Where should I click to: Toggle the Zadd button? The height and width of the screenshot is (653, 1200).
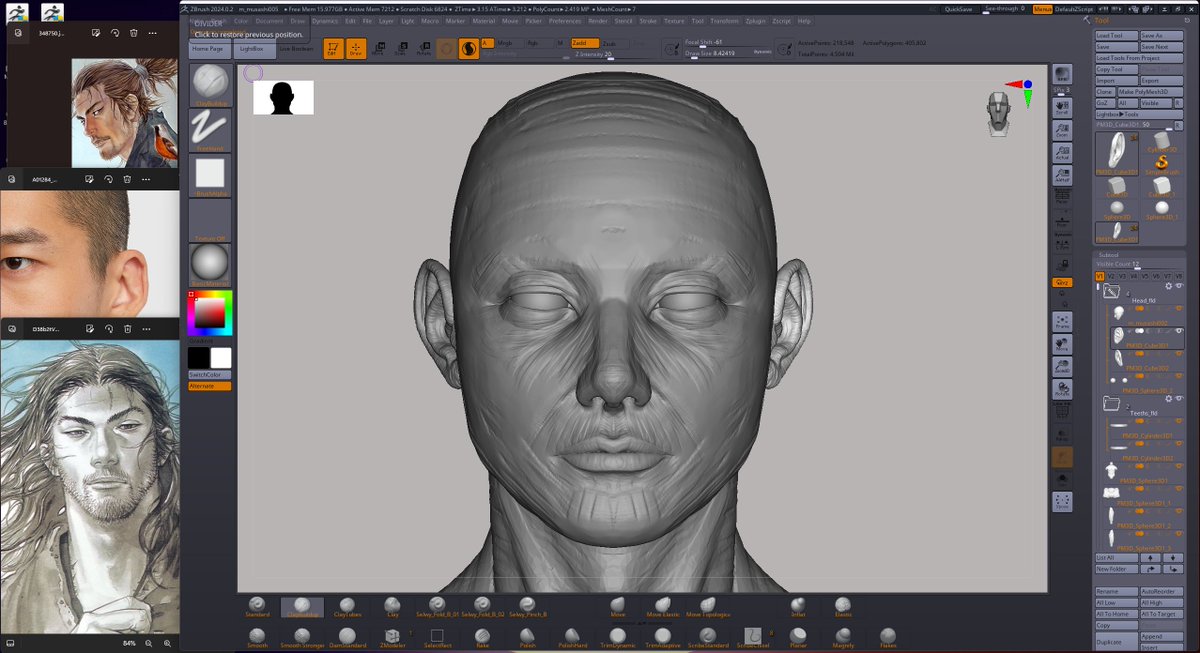point(583,43)
